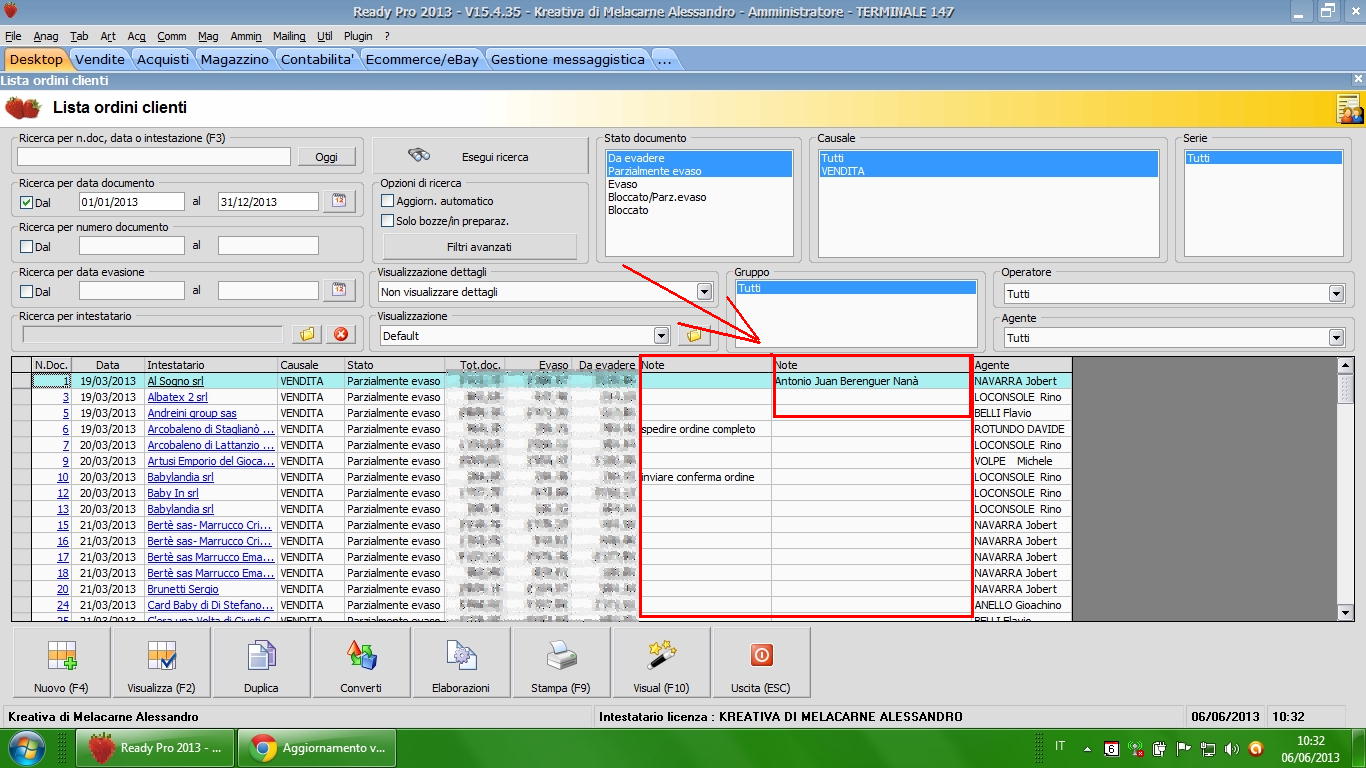Click the 'inviare conferma ordine' note cell
Image resolution: width=1366 pixels, height=768 pixels.
point(705,477)
